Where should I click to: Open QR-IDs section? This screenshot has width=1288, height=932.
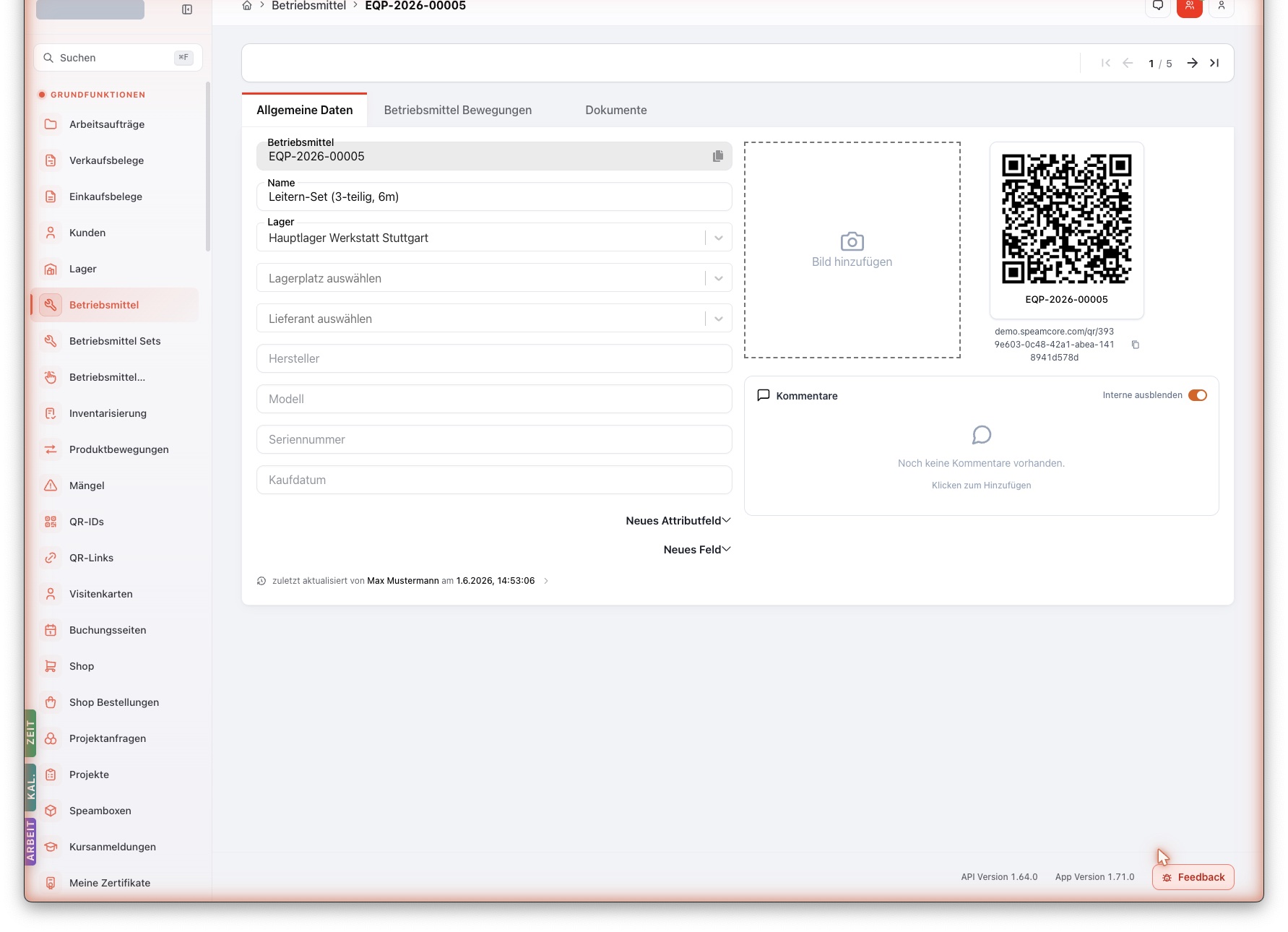pyautogui.click(x=114, y=522)
